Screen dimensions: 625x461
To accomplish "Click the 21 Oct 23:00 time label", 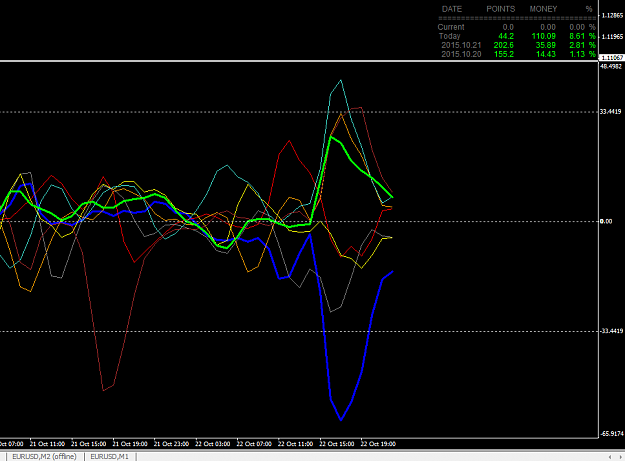I will pyautogui.click(x=171, y=444).
